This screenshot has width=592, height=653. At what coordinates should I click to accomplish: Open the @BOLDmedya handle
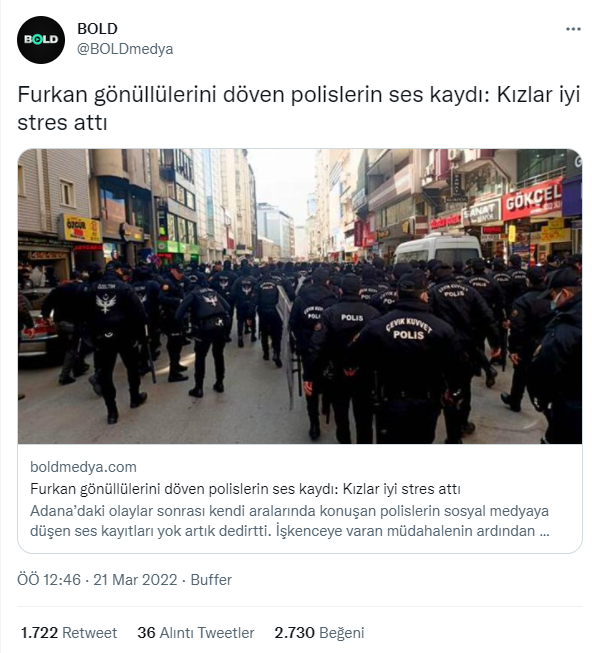[x=125, y=49]
